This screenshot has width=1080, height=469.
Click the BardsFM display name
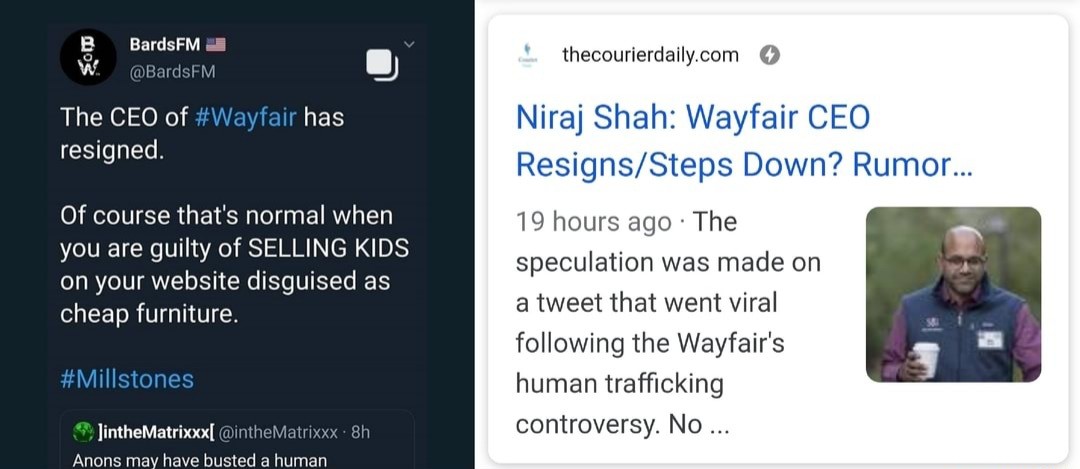point(165,45)
